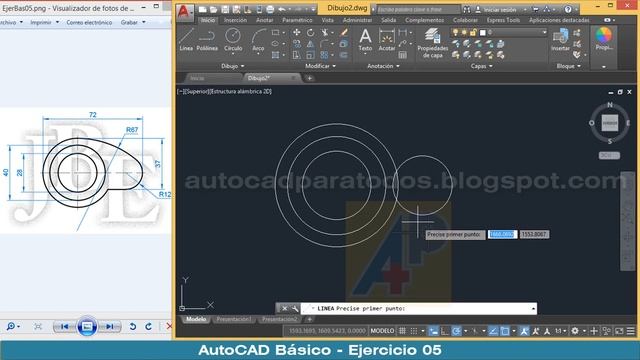
Task: Open Archivo menu in photo viewer
Action: pyautogui.click(x=10, y=22)
